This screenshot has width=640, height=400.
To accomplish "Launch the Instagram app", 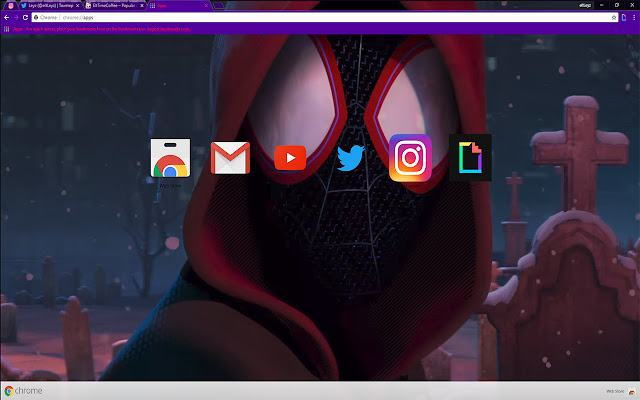I will (x=410, y=158).
